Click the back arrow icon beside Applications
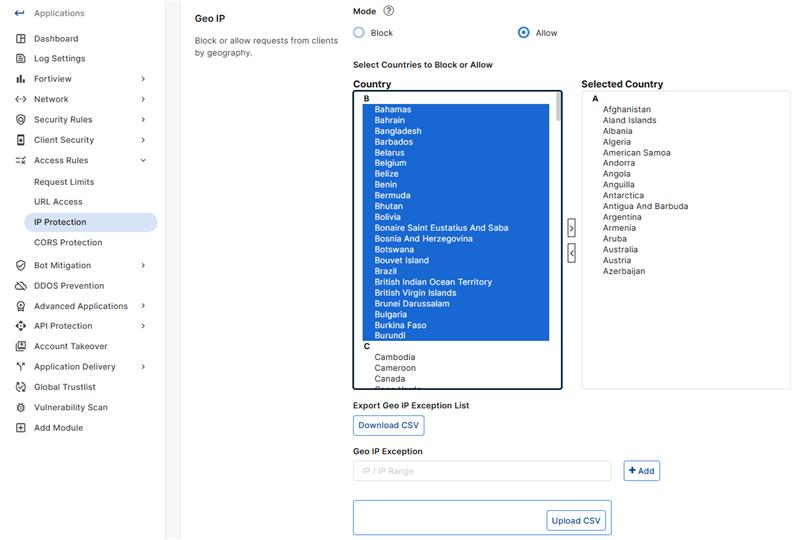Screen dimensions: 800x540 coord(19,13)
